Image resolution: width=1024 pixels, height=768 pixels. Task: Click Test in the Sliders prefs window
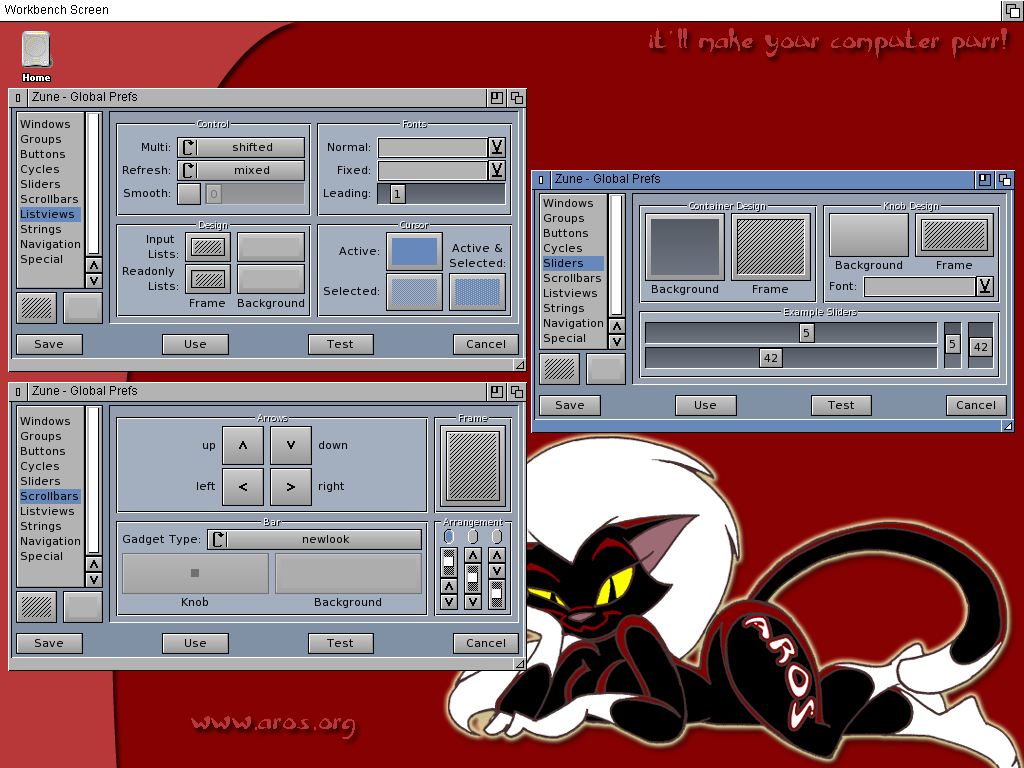841,405
